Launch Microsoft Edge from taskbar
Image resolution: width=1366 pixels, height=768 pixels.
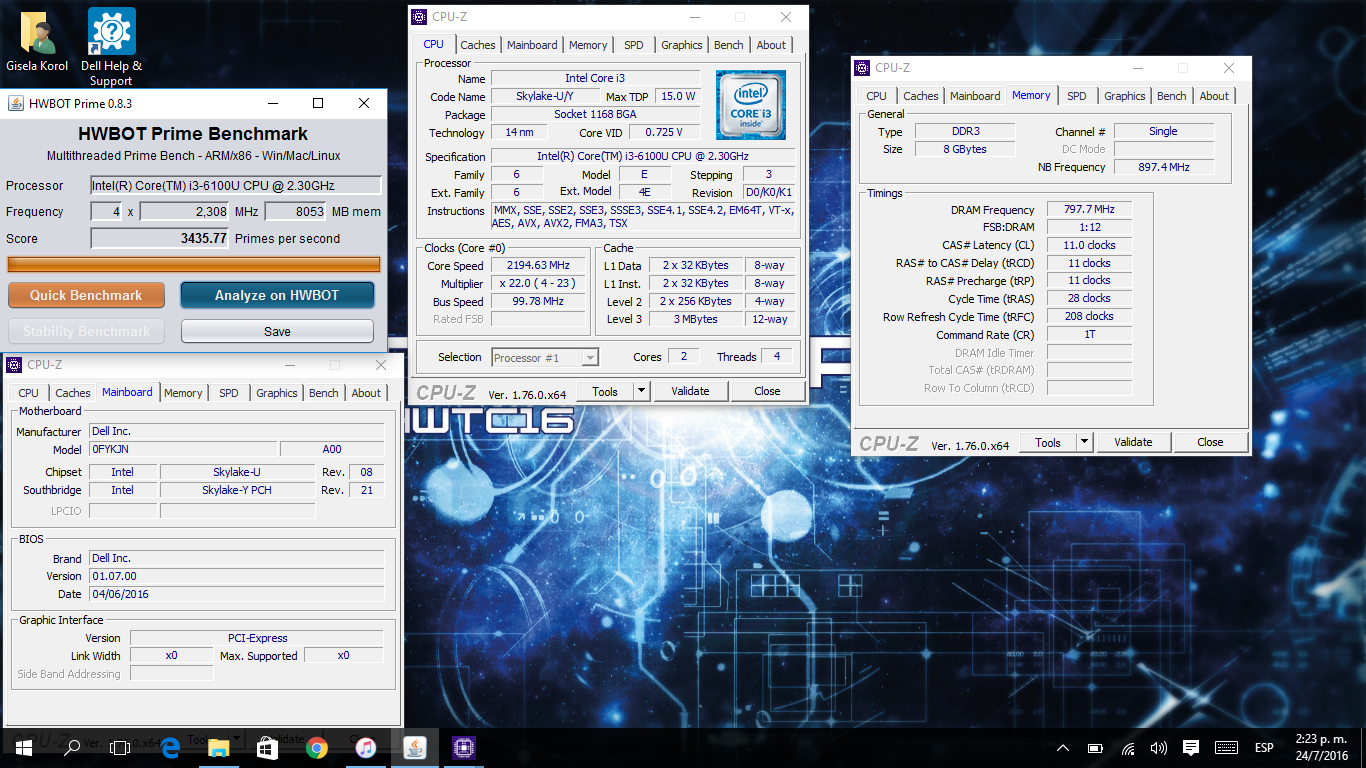[x=170, y=747]
